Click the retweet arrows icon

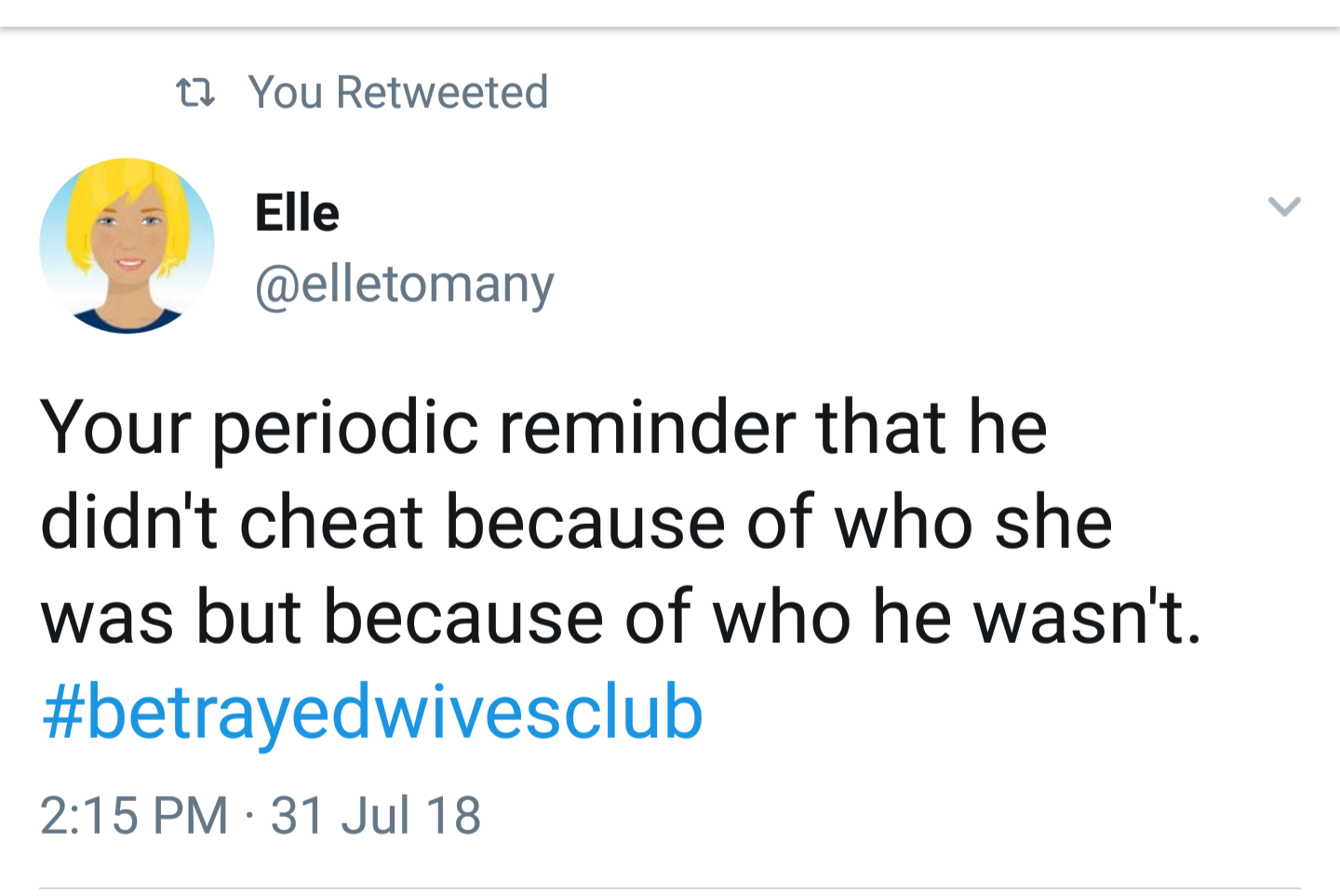195,92
